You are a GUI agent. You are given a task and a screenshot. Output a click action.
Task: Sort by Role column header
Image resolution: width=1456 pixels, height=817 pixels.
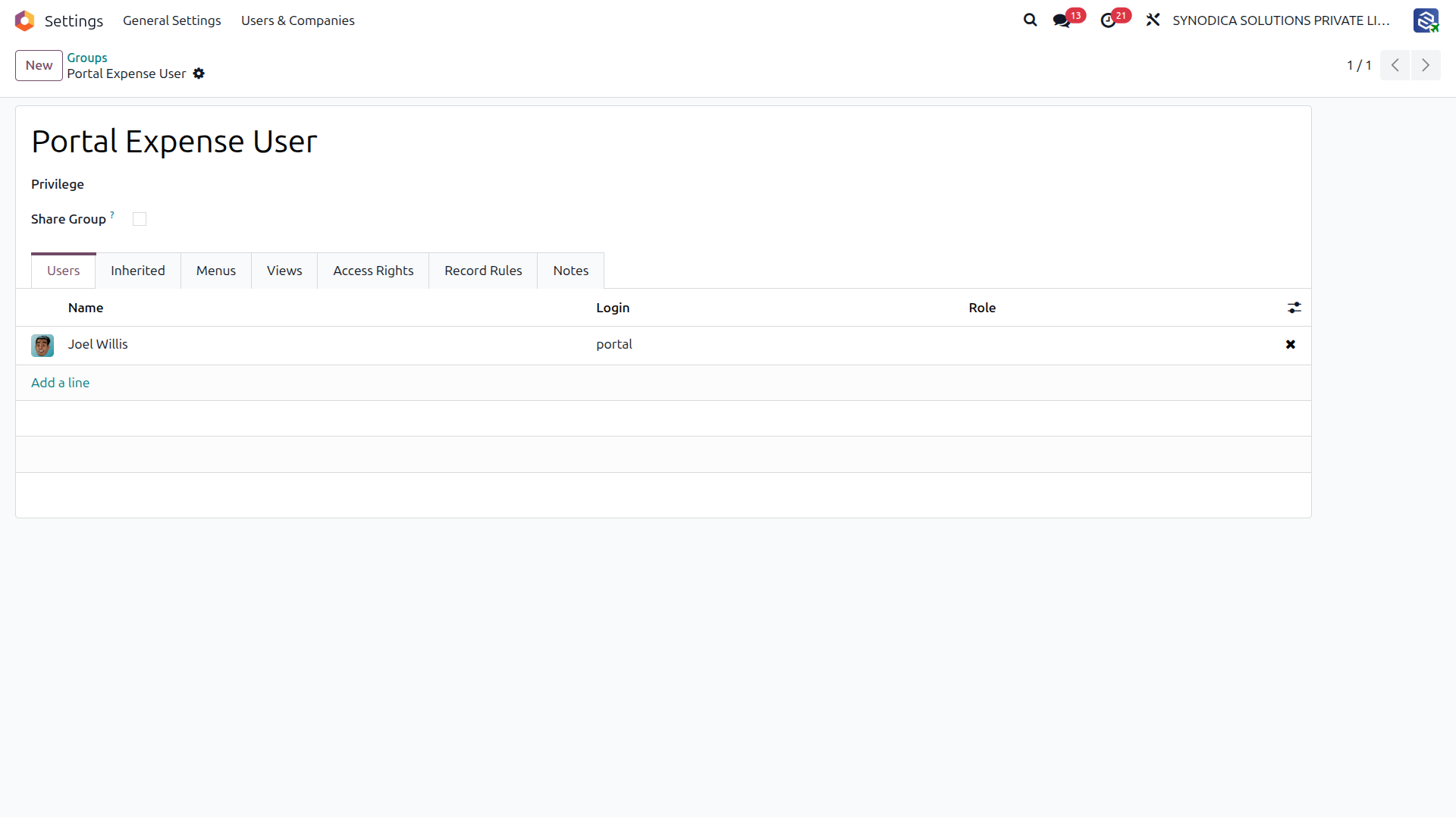coord(982,308)
